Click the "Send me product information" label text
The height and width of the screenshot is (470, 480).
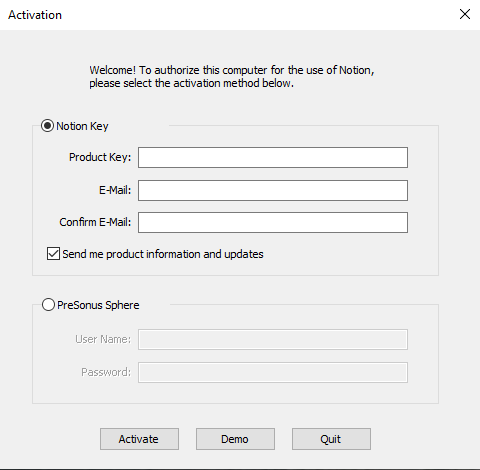tap(131, 254)
